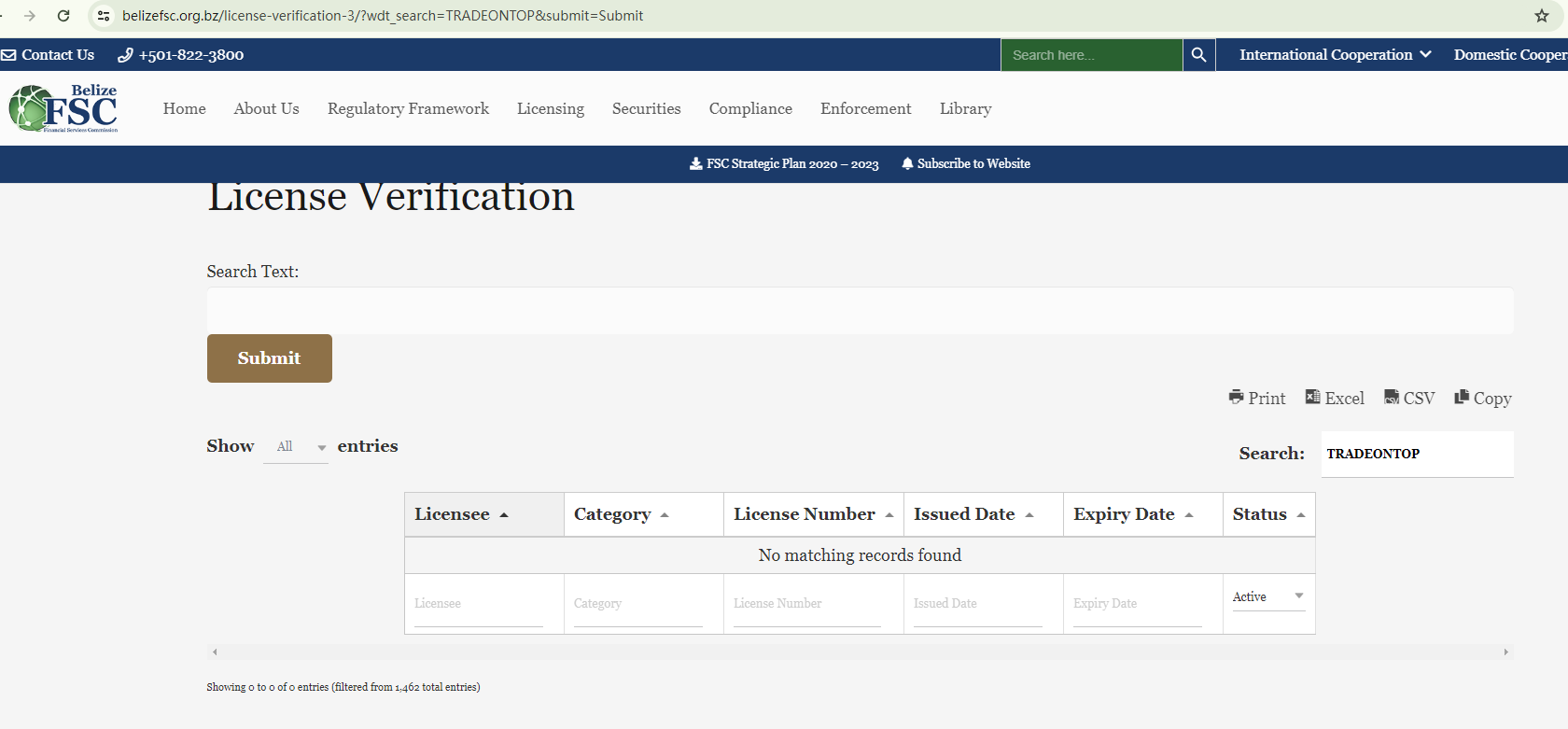Viewport: 1568px width, 729px height.
Task: Click the browser address bar URL
Action: point(383,16)
